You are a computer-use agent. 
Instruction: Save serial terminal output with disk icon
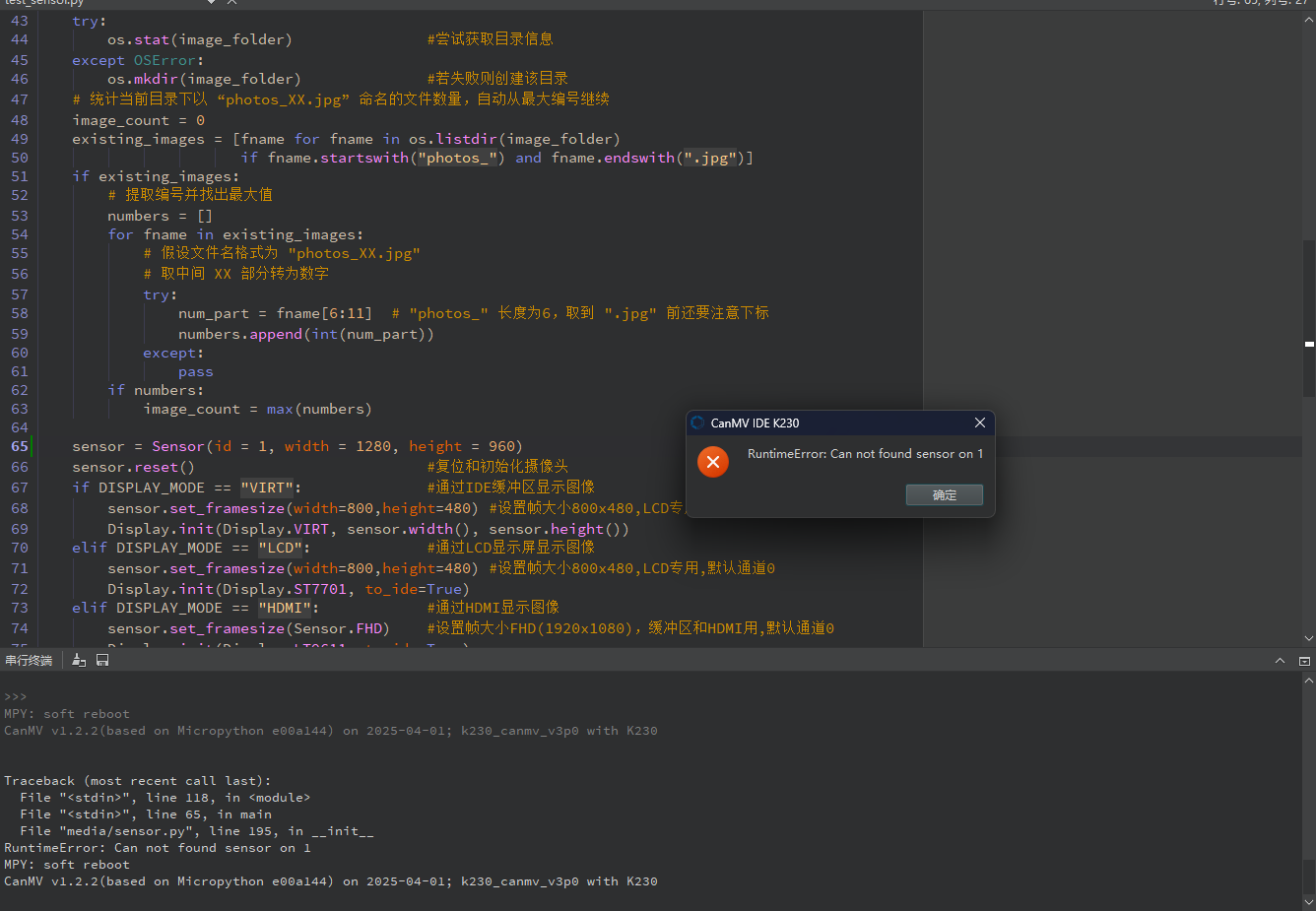[x=102, y=660]
